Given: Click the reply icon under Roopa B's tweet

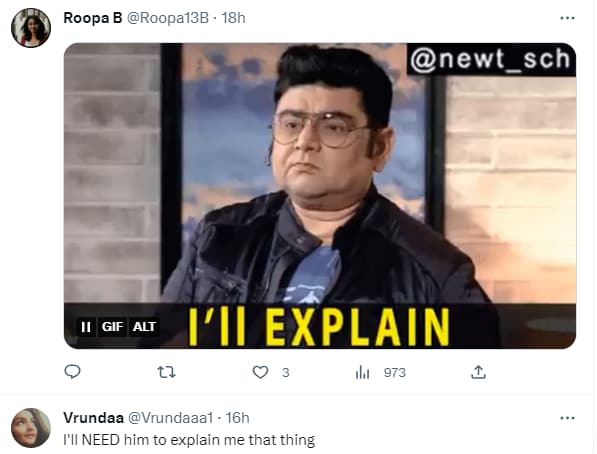Looking at the screenshot, I should coord(72,372).
